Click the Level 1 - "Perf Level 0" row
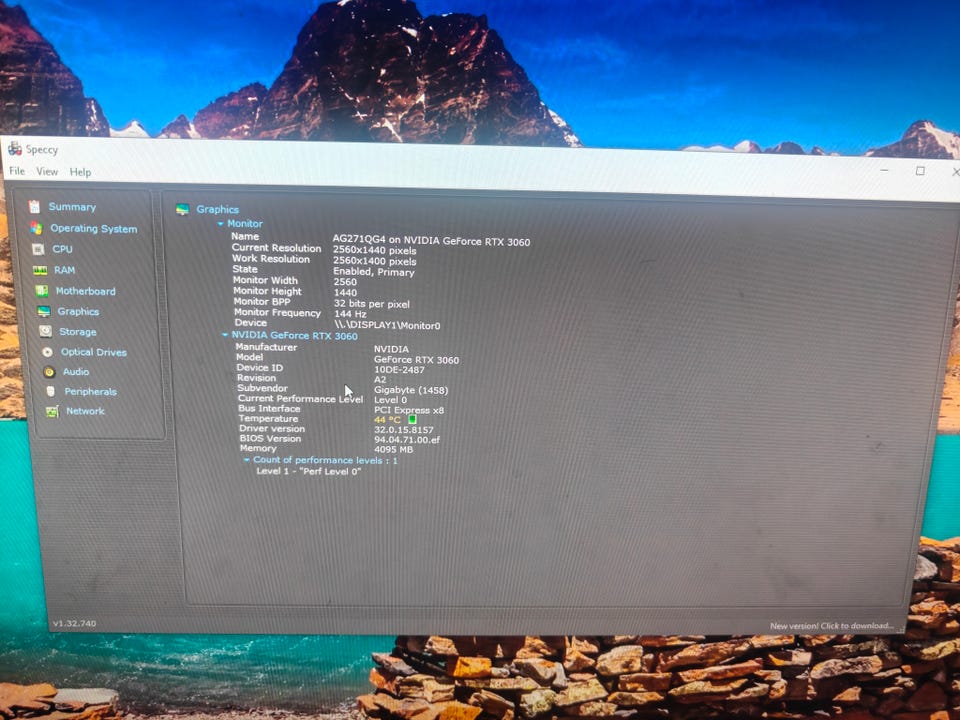 click(x=309, y=471)
